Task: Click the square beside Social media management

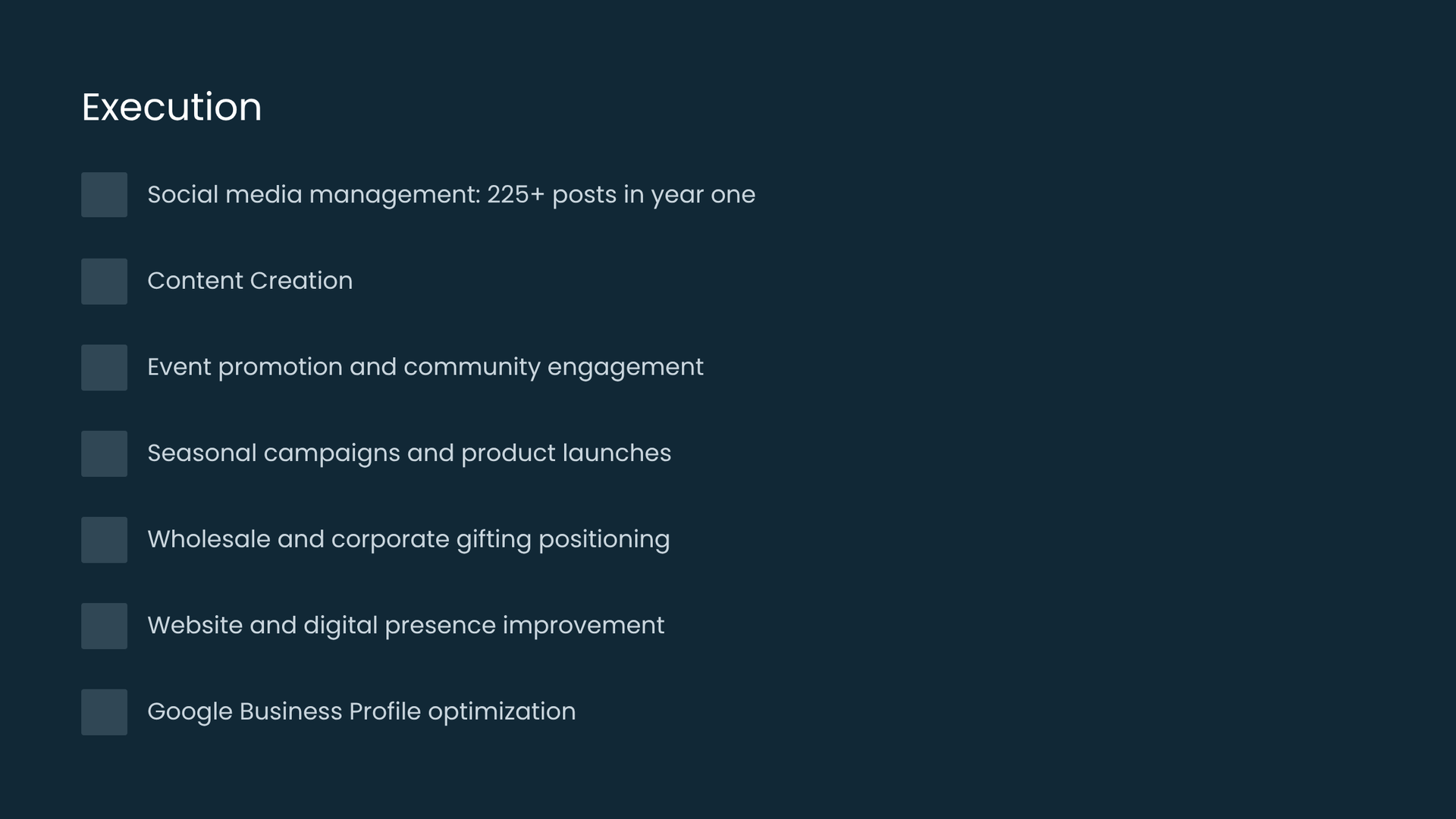Action: point(104,195)
